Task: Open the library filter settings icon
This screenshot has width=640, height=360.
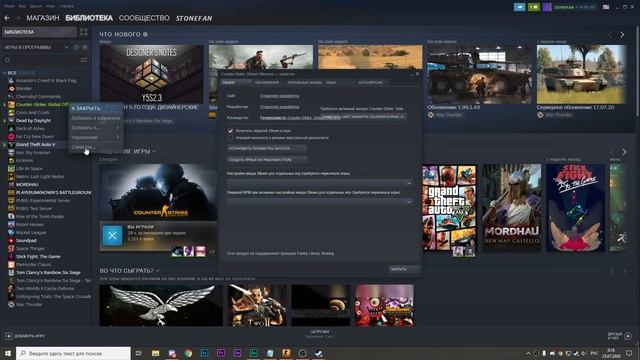Action: coord(84,60)
